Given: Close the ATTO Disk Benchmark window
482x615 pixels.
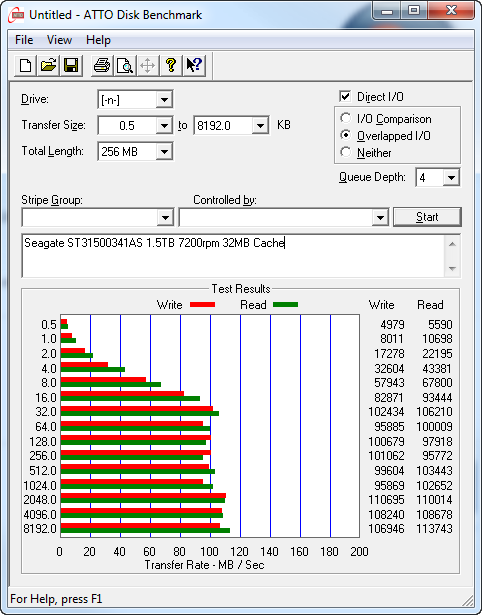Looking at the screenshot, I should tap(451, 11).
